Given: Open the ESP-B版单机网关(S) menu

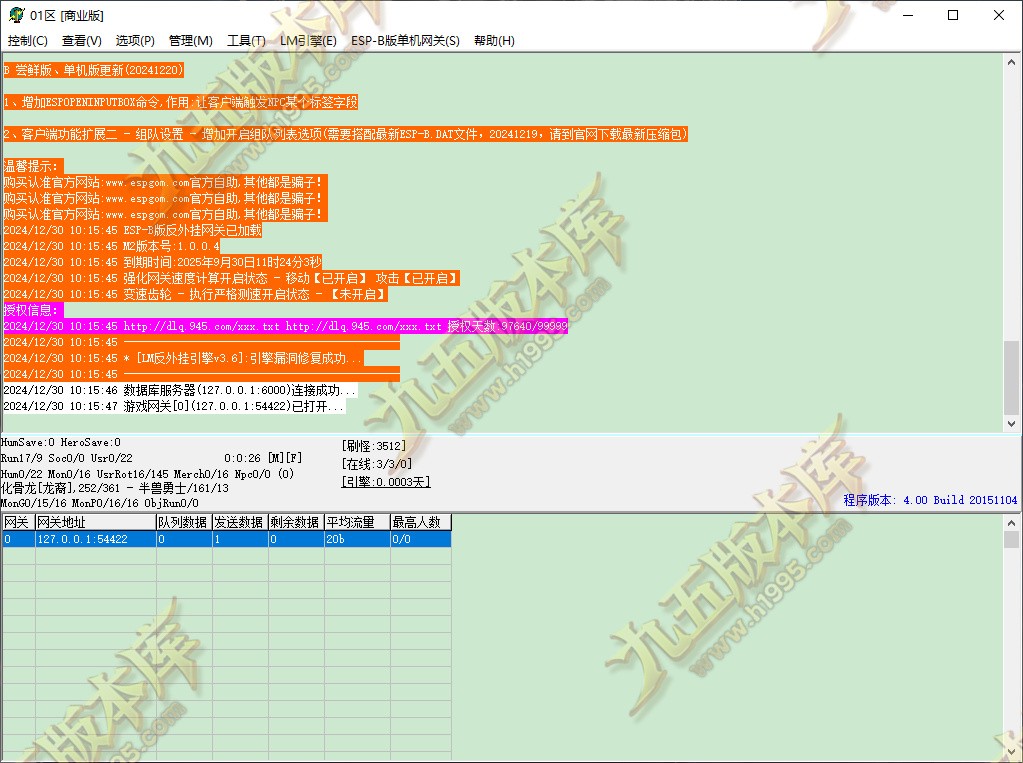Looking at the screenshot, I should [405, 40].
